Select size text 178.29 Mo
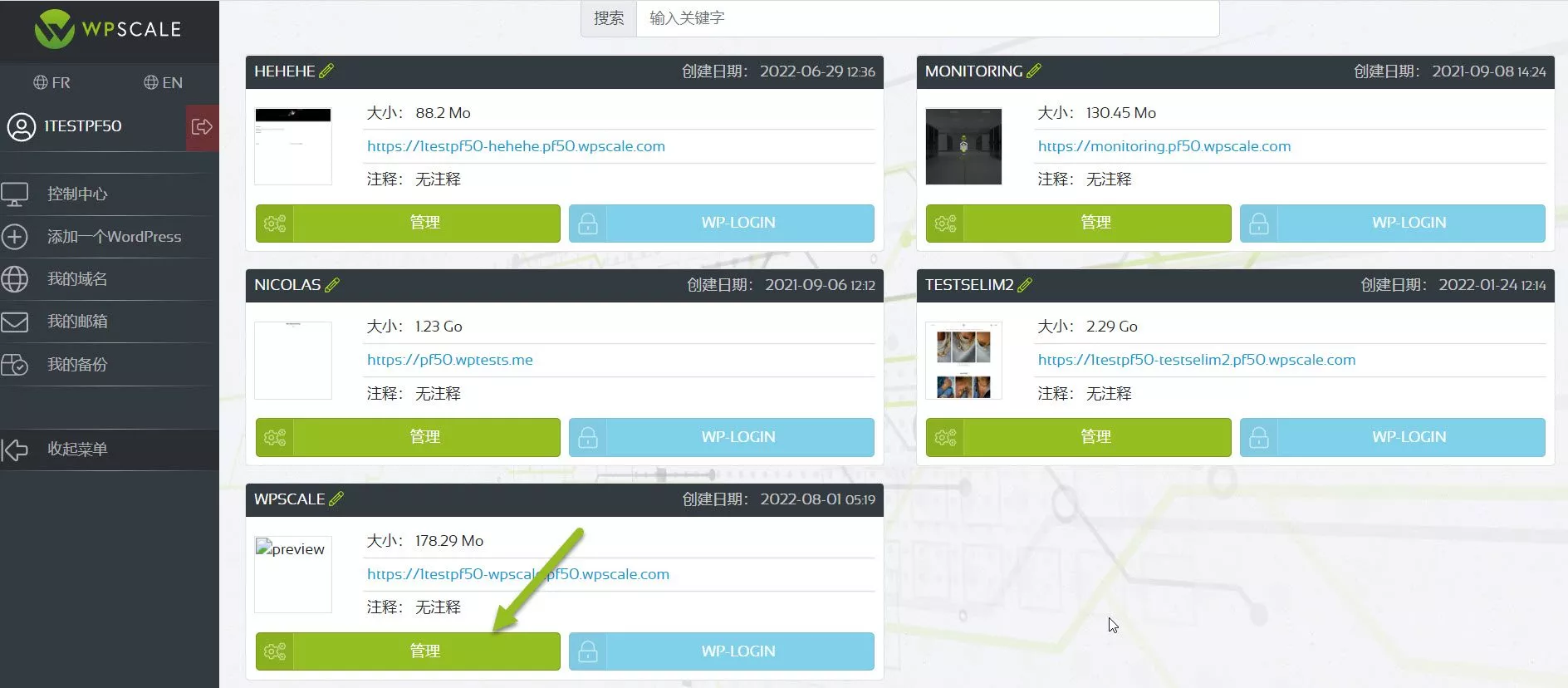Viewport: 1568px width, 688px height. [x=449, y=541]
